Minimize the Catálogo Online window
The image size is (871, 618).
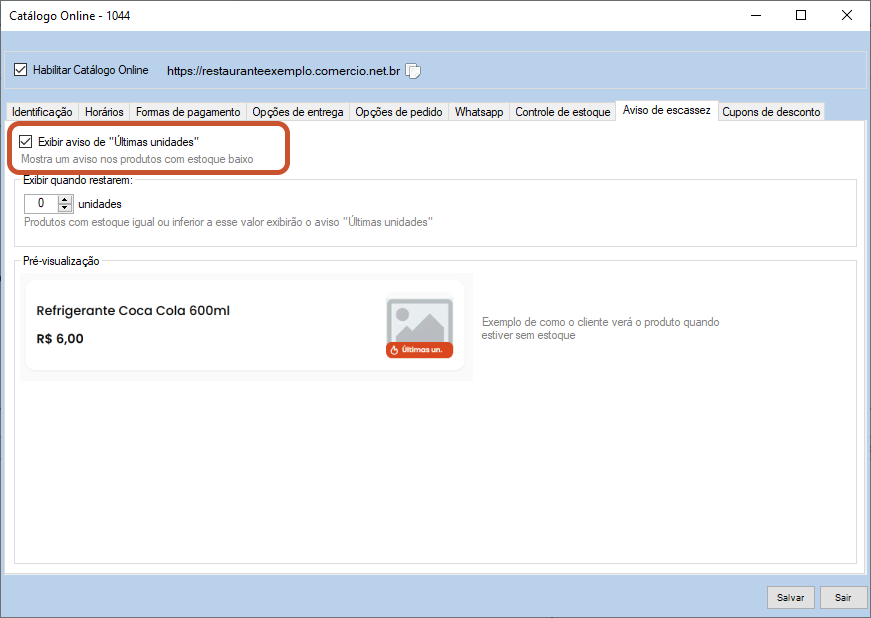pos(756,16)
